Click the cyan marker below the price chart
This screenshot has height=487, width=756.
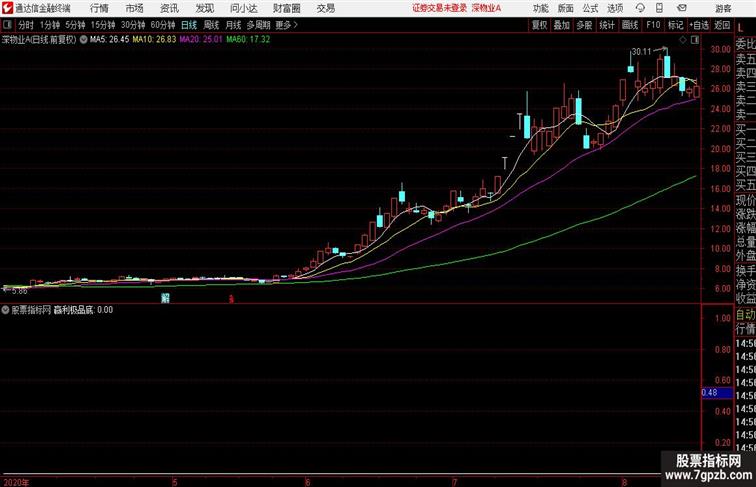point(165,298)
